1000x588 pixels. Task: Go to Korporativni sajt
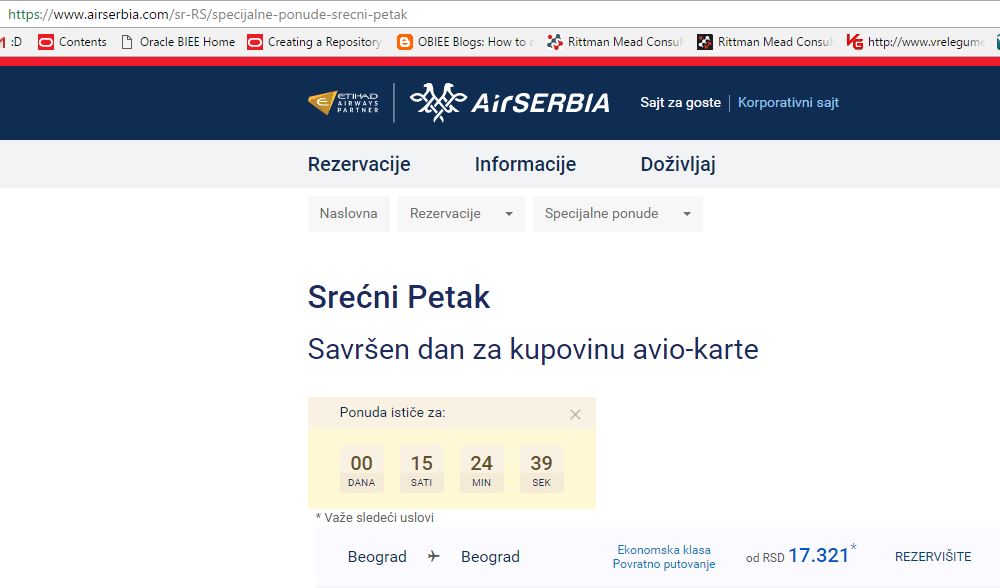pyautogui.click(x=788, y=103)
